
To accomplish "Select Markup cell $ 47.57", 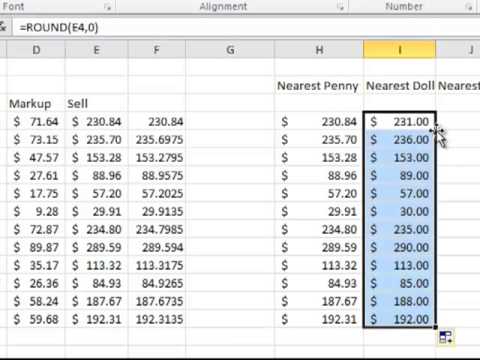I will [x=36, y=158].
